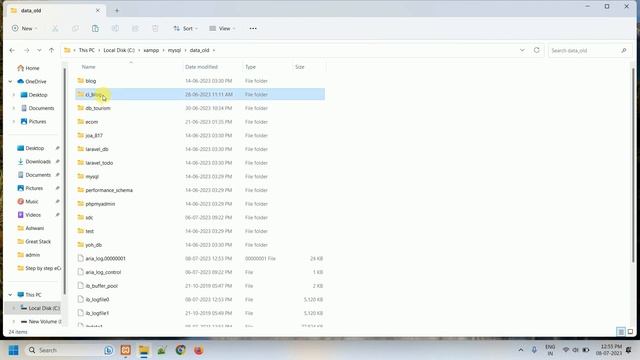640x360 pixels.
Task: Switch to large thumbnails view icon
Action: (630, 332)
